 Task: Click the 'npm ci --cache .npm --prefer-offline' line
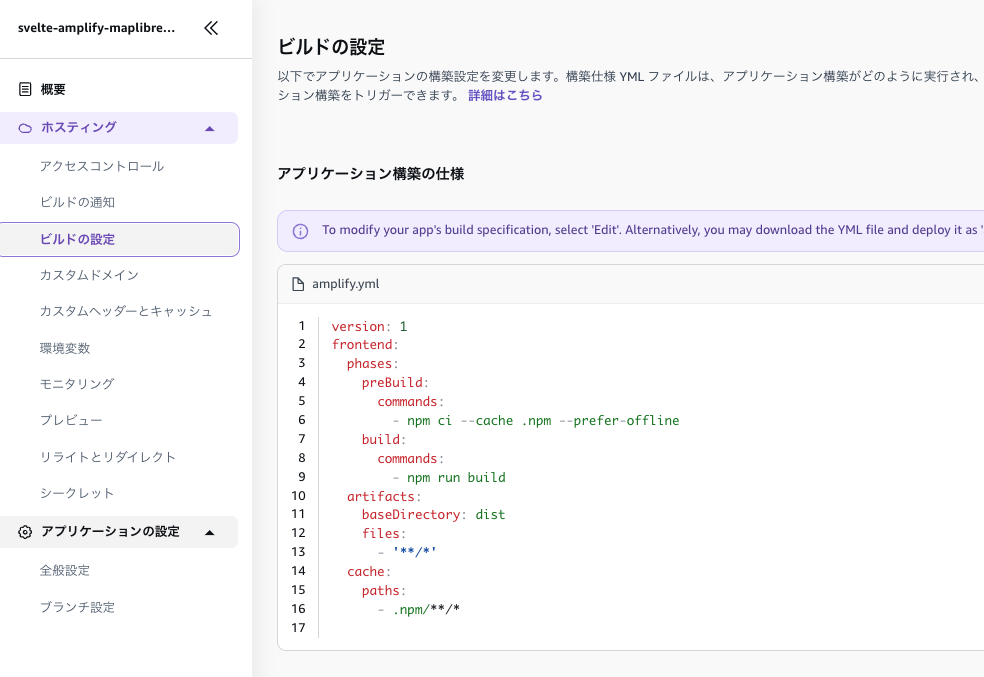pyautogui.click(x=536, y=420)
